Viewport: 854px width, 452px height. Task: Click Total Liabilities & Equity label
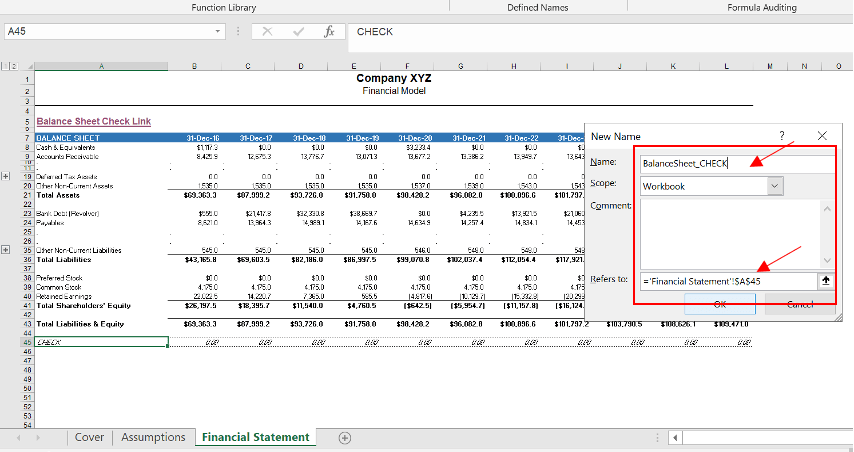click(80, 324)
